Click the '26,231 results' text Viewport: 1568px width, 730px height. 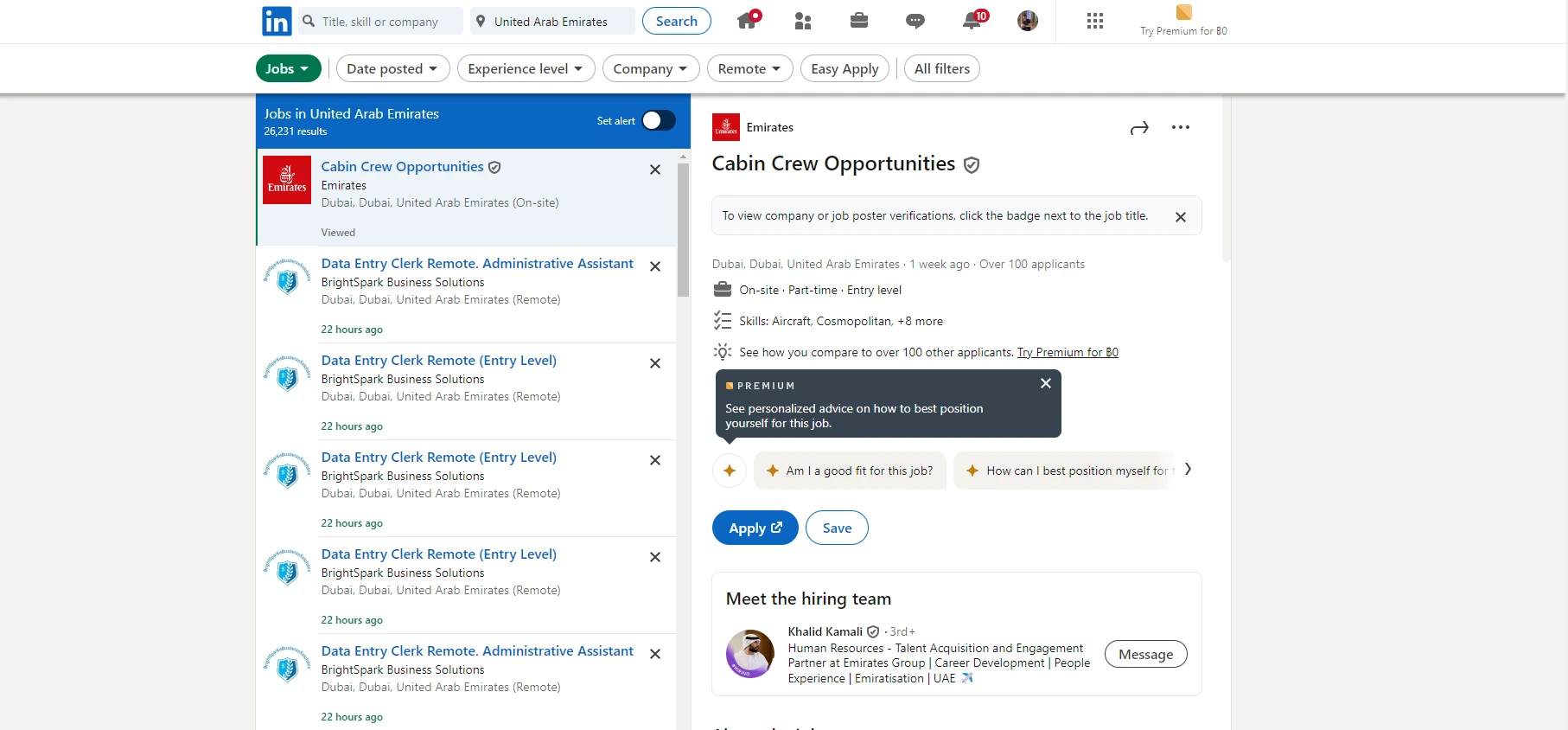click(x=296, y=131)
